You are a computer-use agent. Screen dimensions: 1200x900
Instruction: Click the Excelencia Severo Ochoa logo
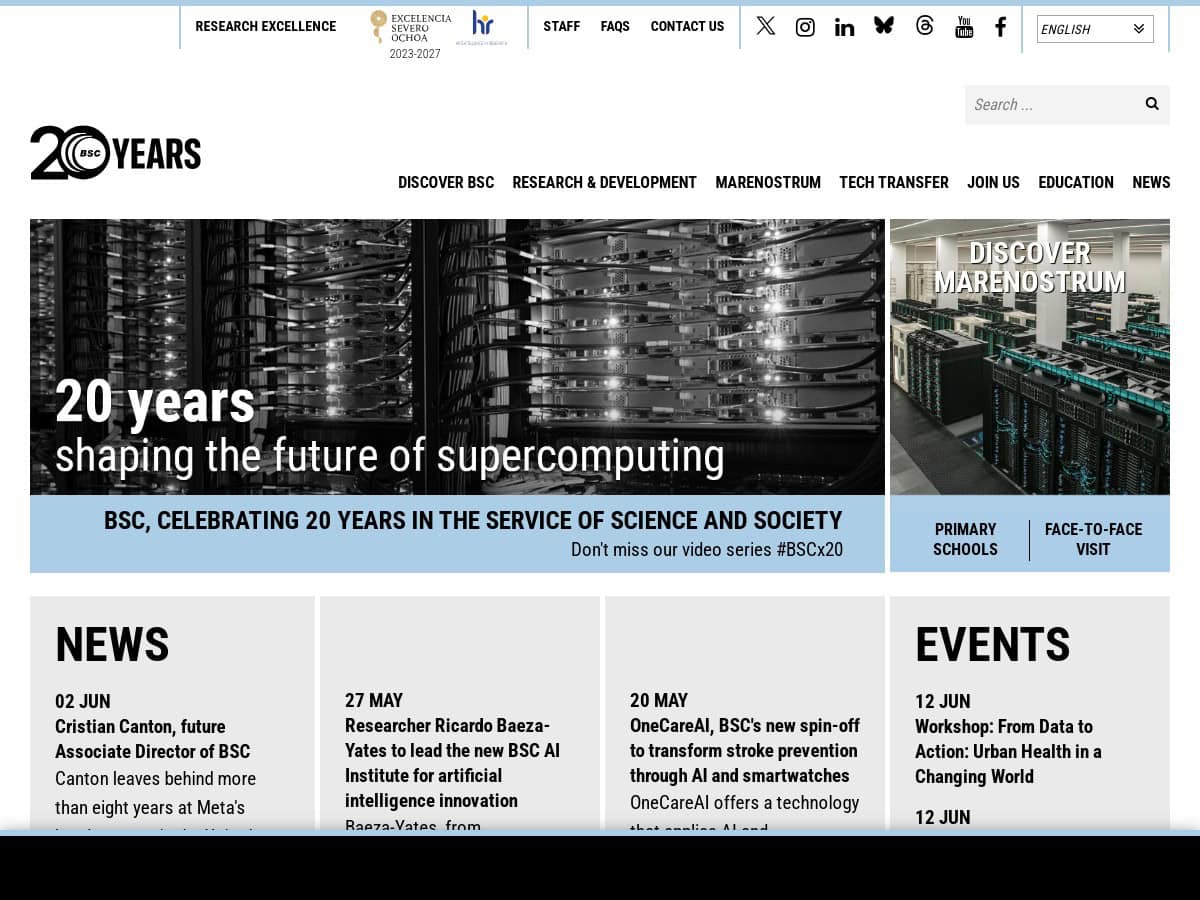click(x=410, y=27)
